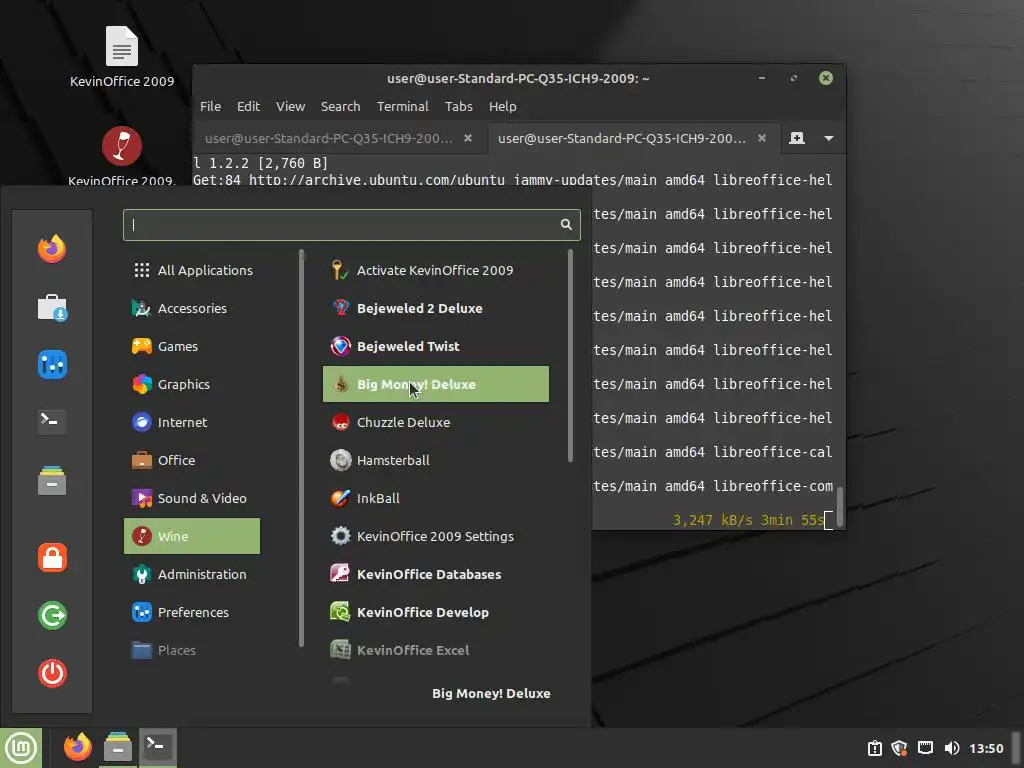
Task: Launch Activate KevinOffice 2009
Action: 436,270
